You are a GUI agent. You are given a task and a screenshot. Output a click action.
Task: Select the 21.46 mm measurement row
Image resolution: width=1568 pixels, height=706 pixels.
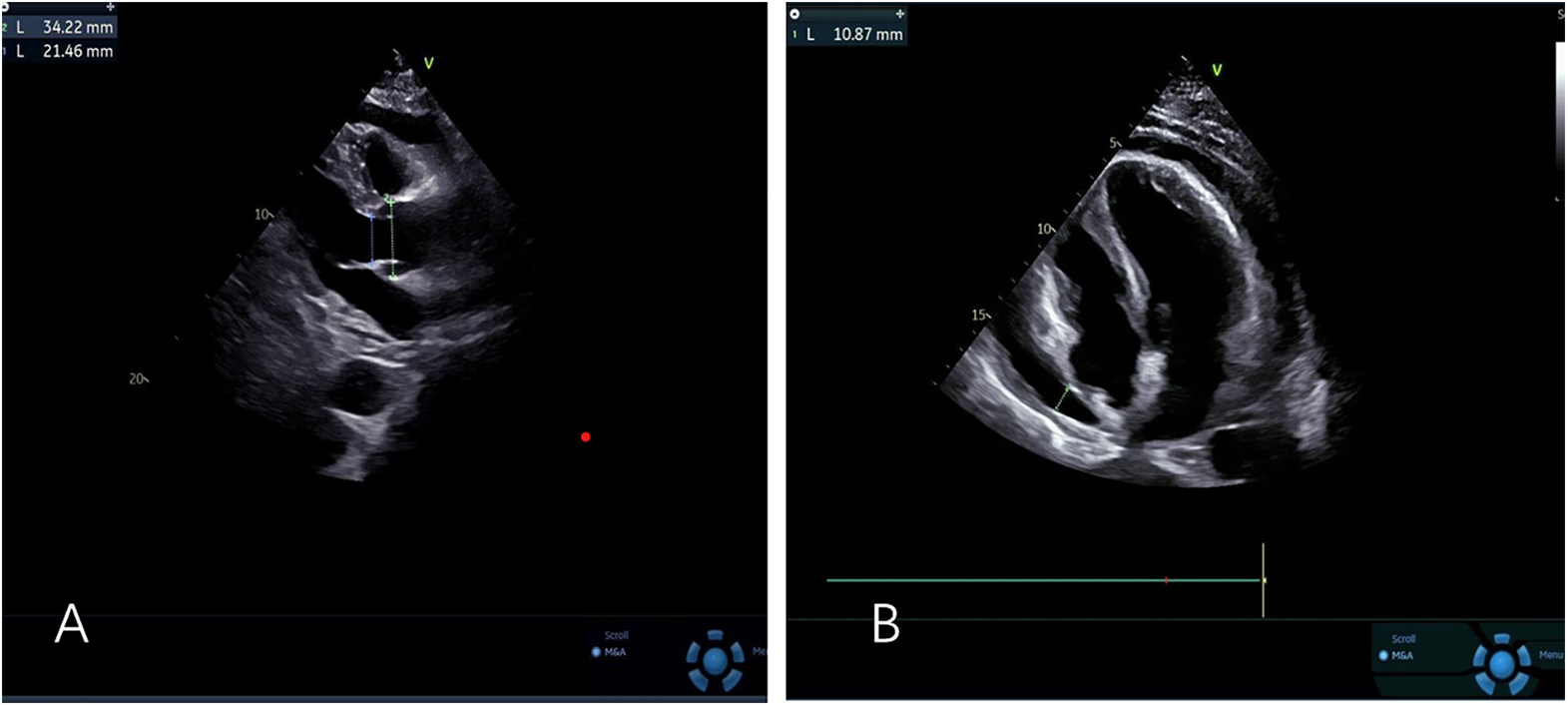pos(66,51)
